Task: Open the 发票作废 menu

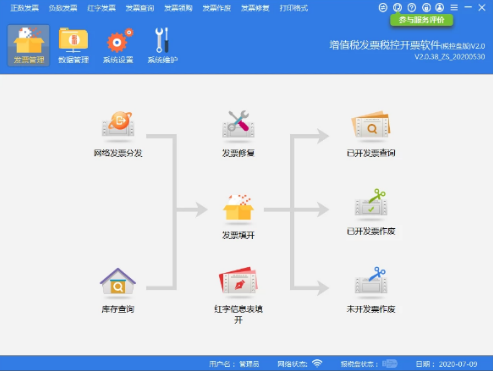Action: point(217,8)
